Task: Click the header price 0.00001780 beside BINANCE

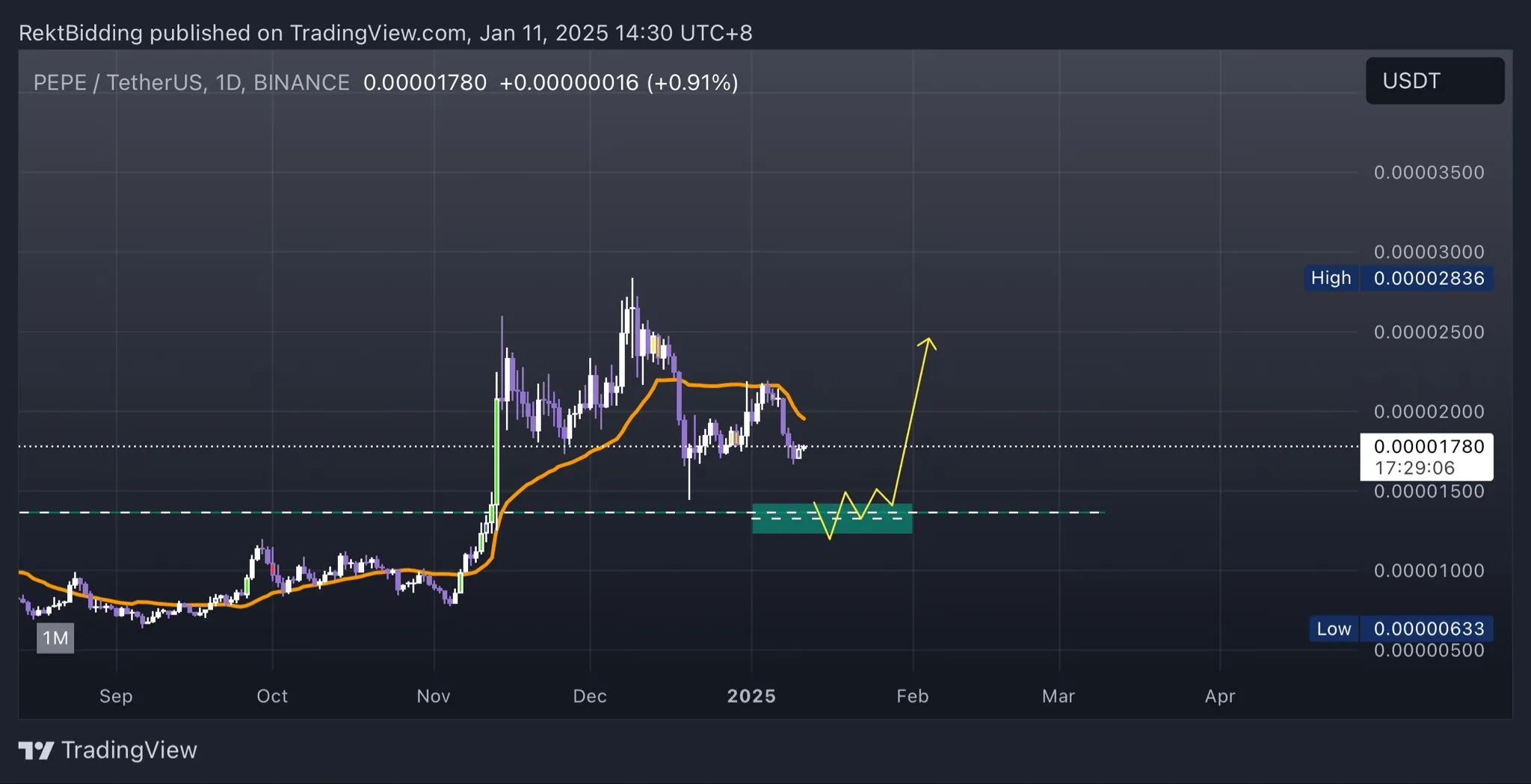Action: pos(425,82)
